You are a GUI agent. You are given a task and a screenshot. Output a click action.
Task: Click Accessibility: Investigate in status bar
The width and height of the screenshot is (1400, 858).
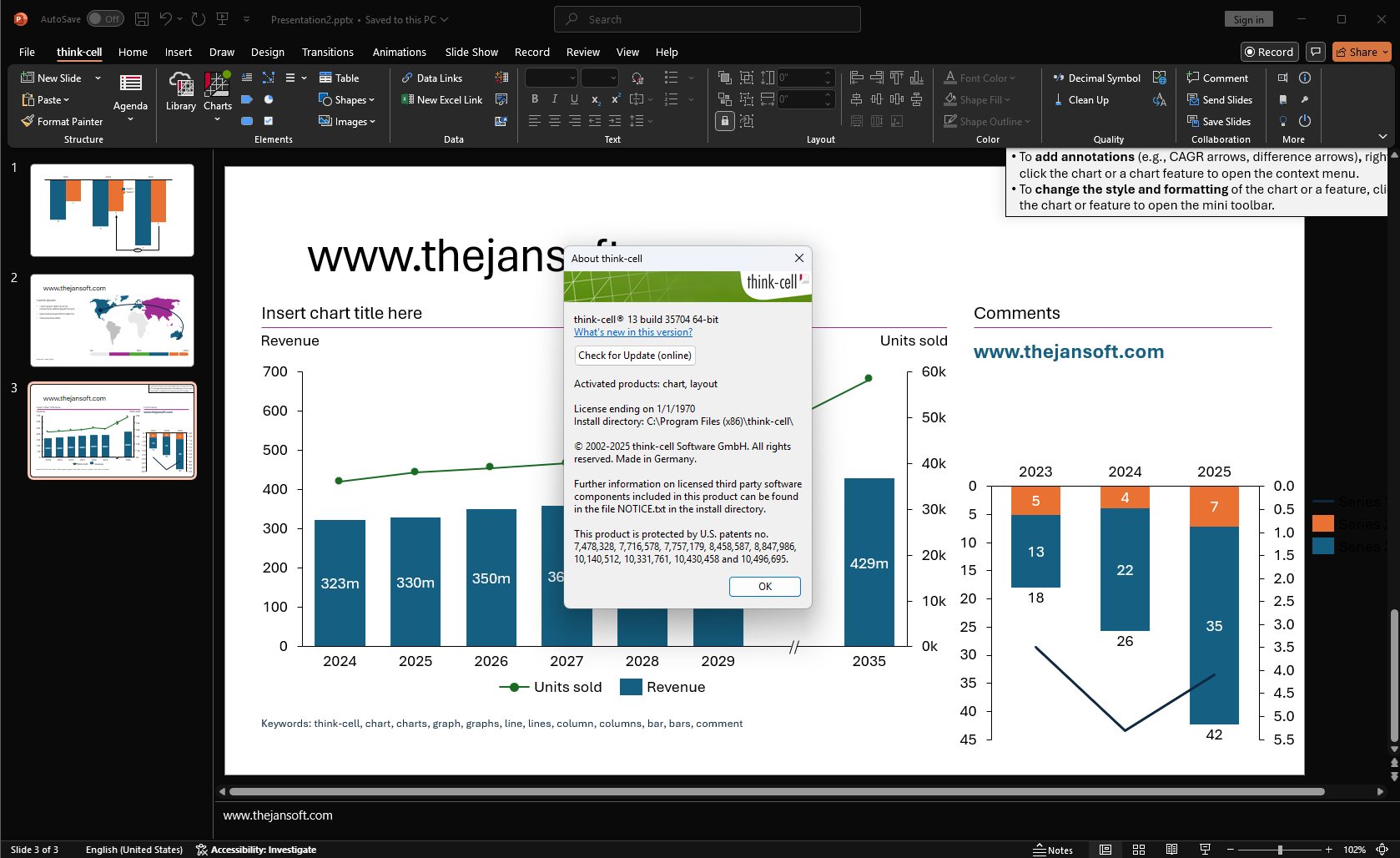click(256, 850)
